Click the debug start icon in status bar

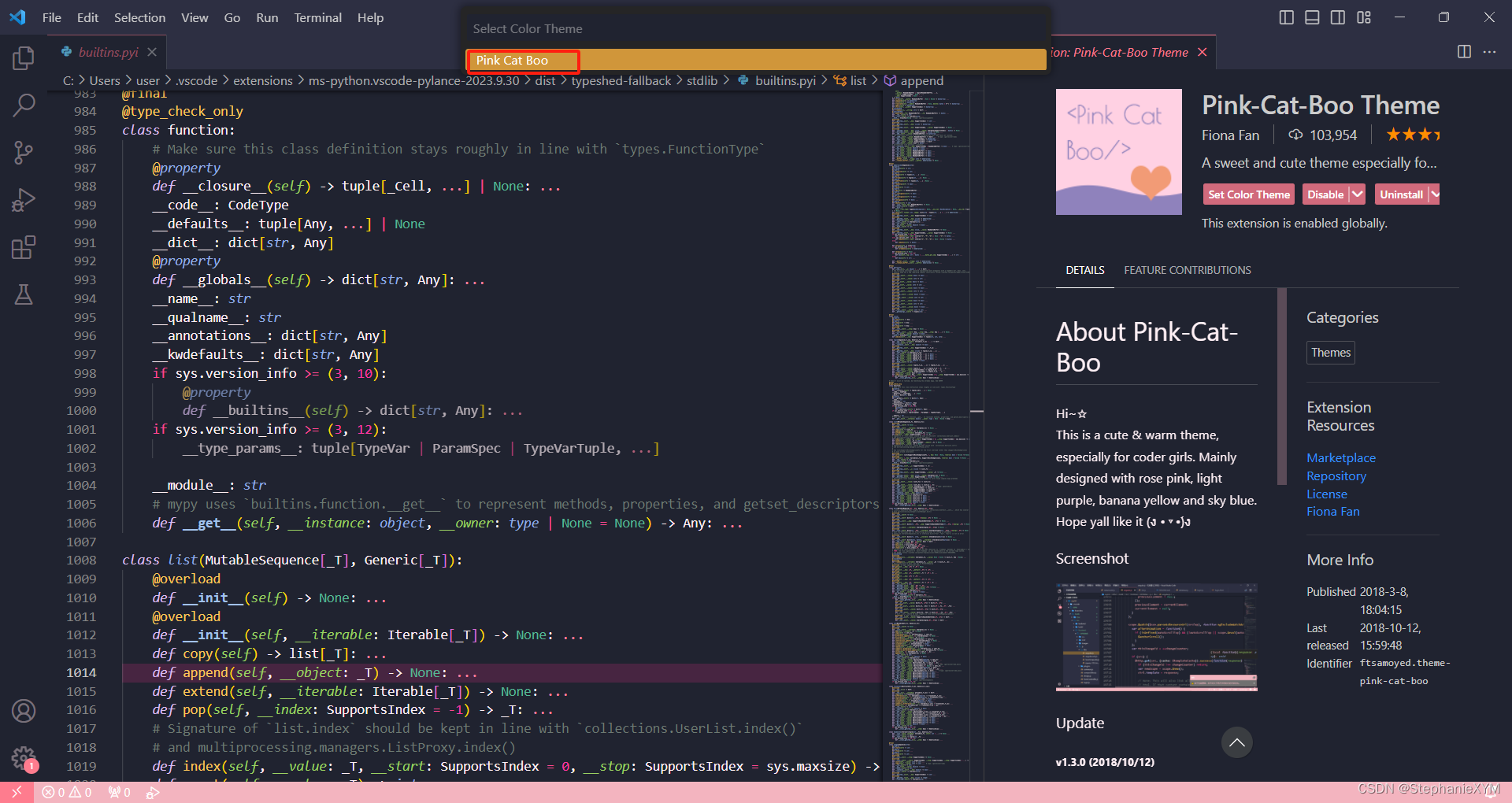153,792
